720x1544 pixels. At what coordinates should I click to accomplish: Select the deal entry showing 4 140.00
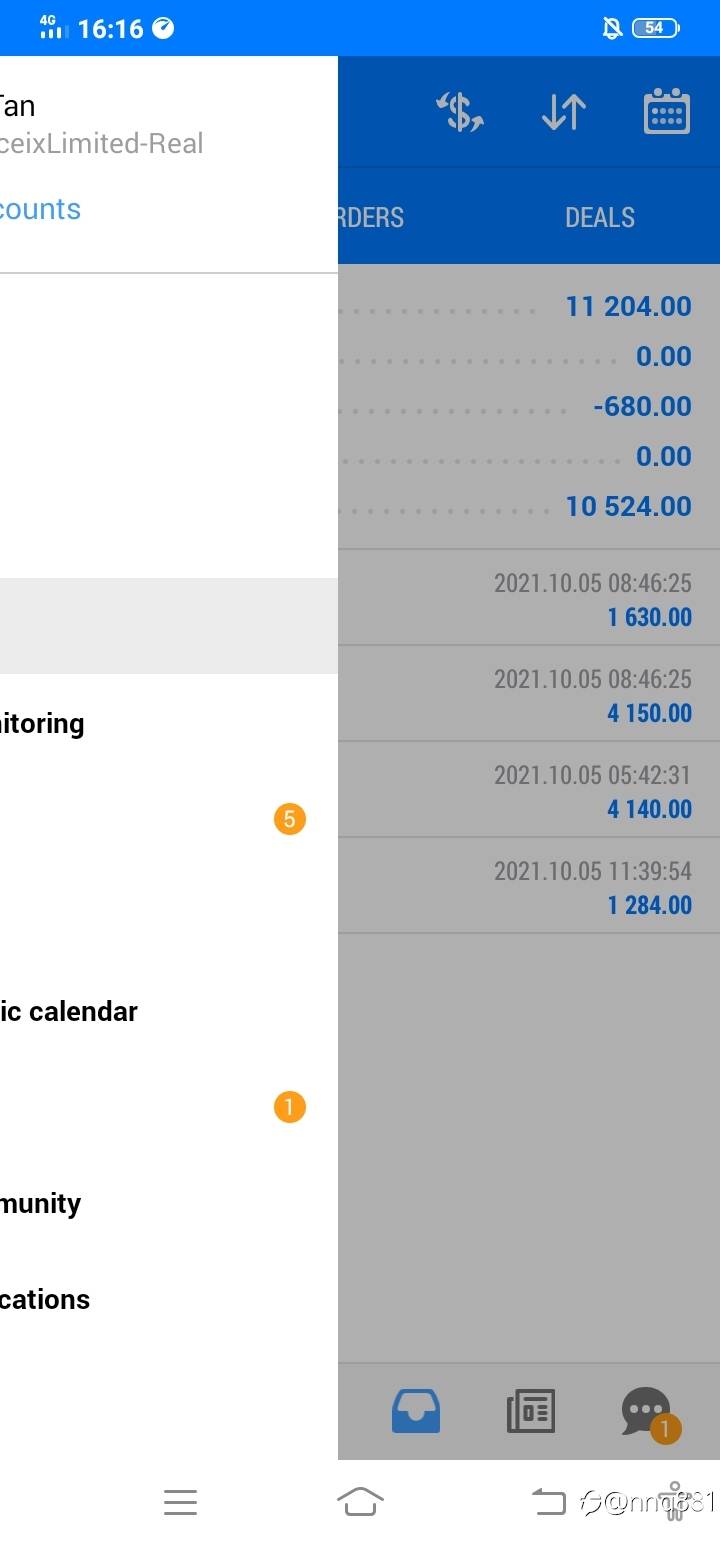(528, 790)
